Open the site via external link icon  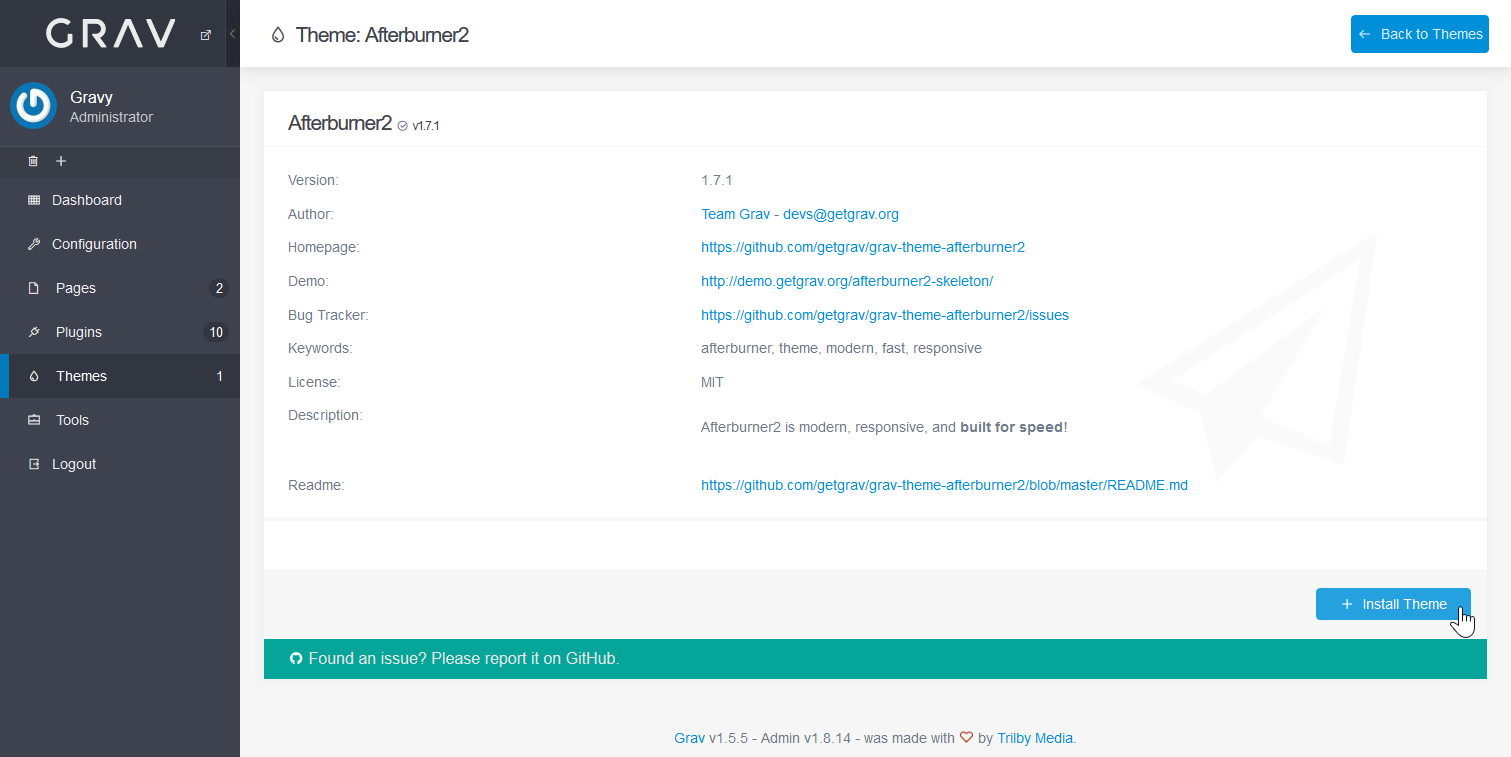point(206,34)
